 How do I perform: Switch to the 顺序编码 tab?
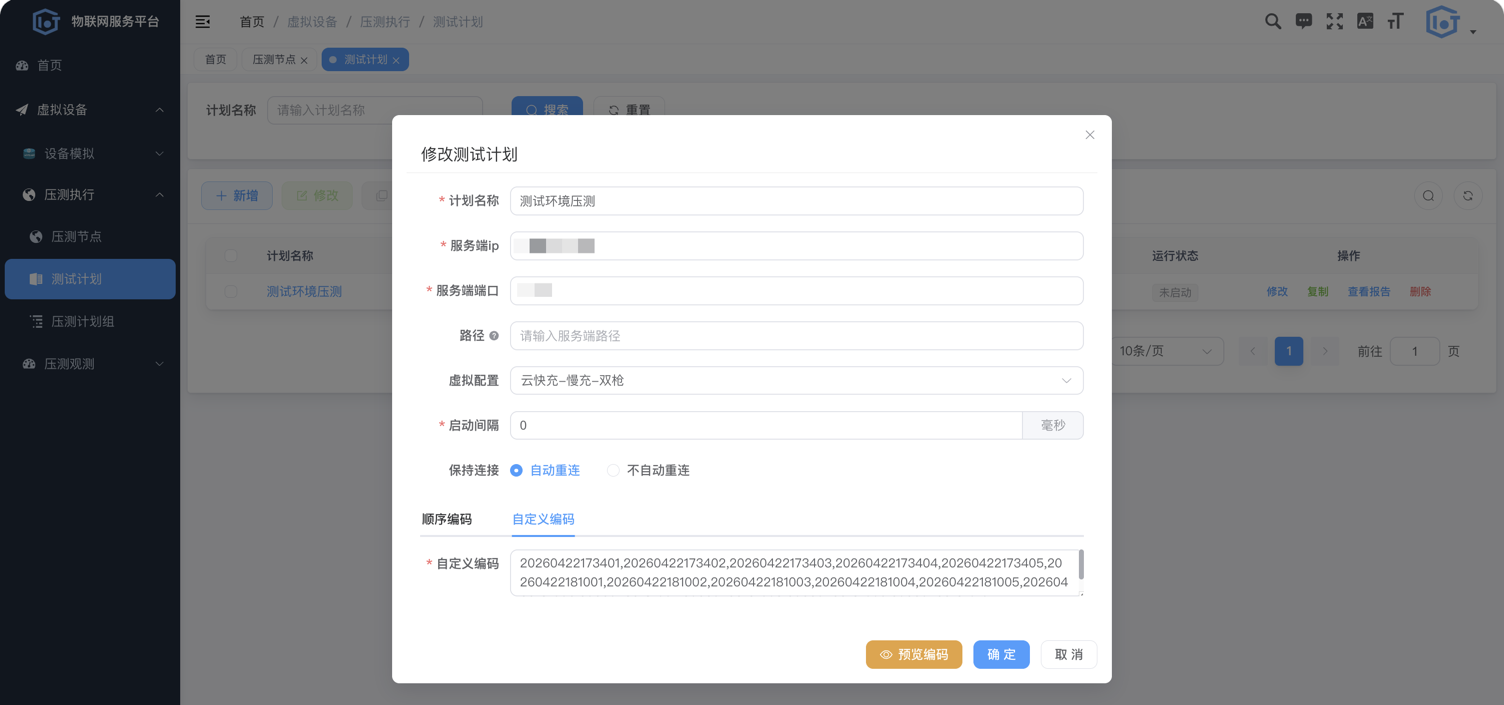tap(446, 519)
